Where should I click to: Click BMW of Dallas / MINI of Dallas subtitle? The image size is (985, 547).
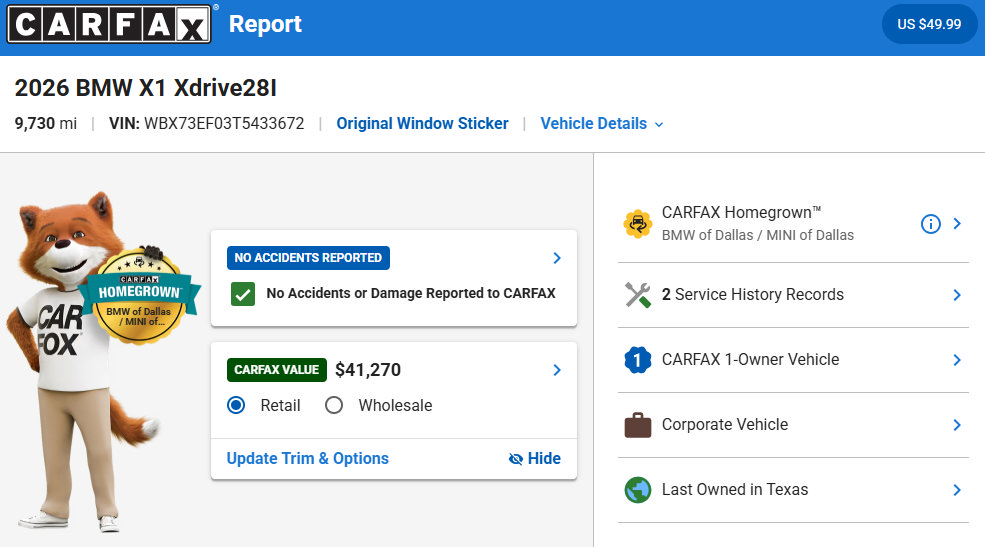[x=758, y=236]
